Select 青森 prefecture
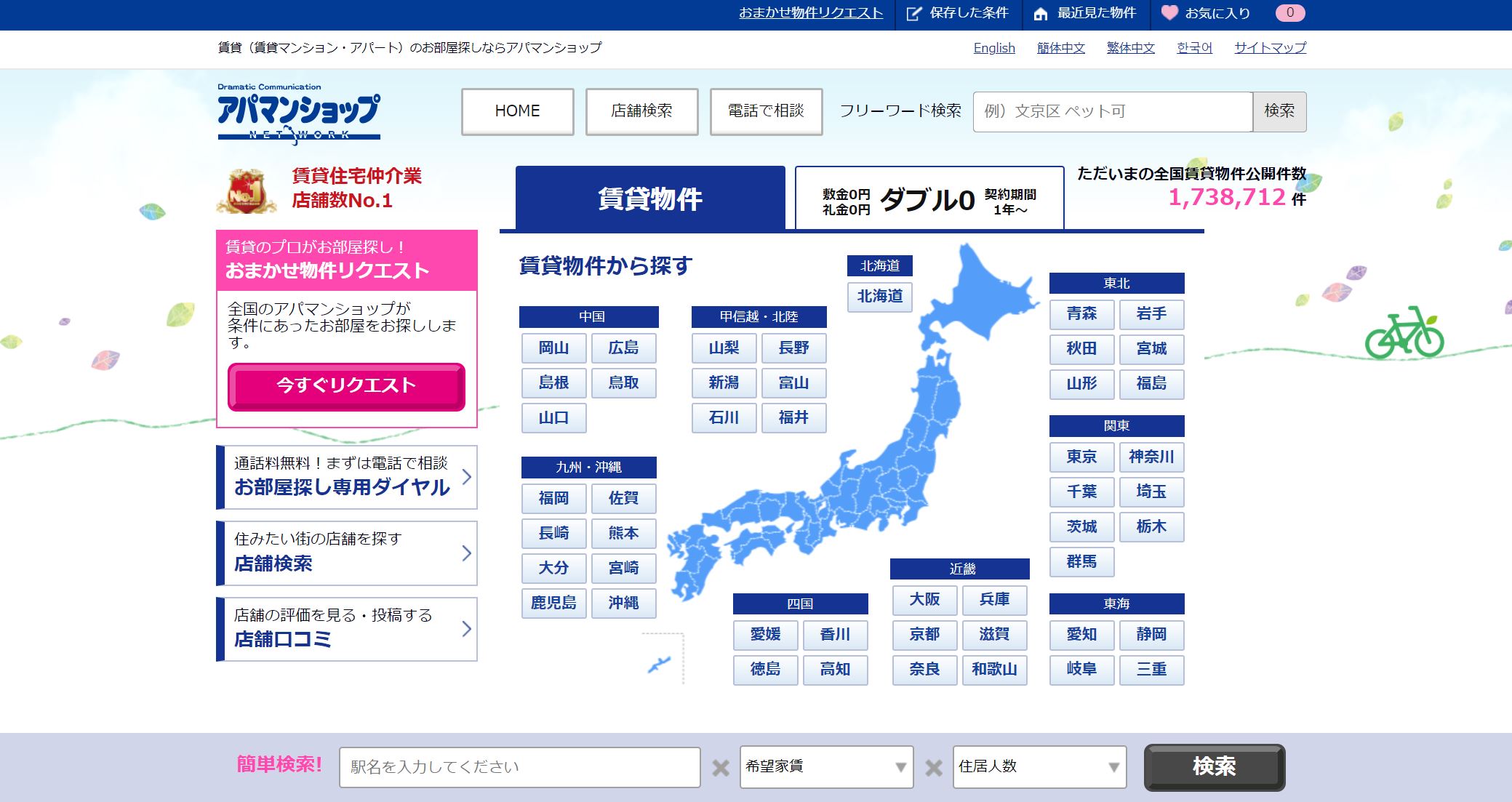 click(x=1081, y=314)
